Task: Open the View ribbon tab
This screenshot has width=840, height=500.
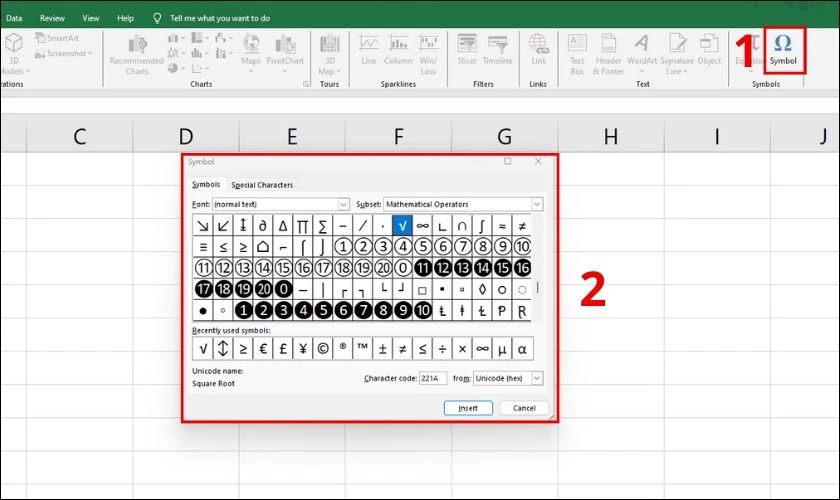Action: pyautogui.click(x=91, y=18)
